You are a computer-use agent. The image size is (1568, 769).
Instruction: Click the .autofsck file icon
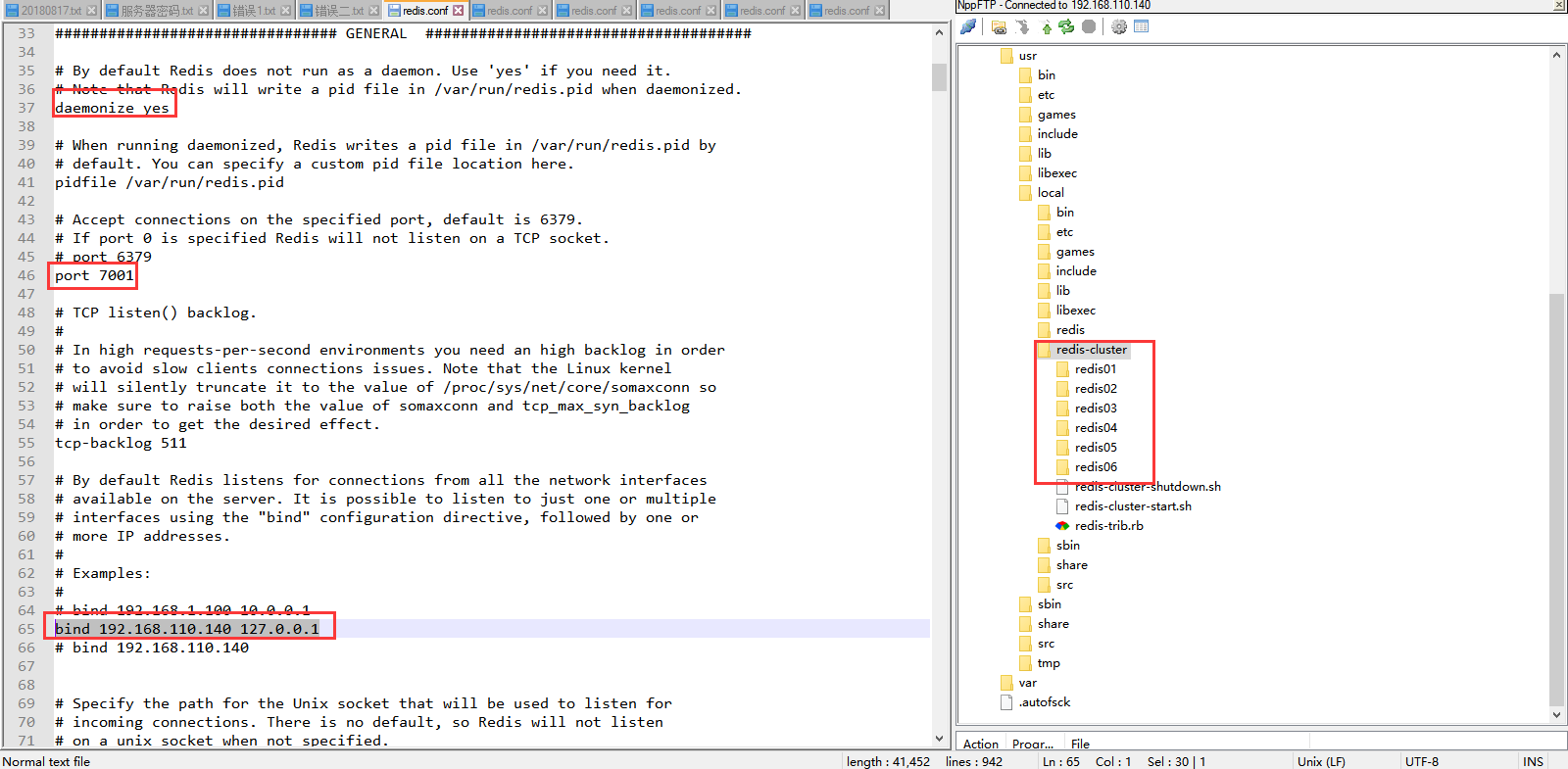tap(1006, 702)
